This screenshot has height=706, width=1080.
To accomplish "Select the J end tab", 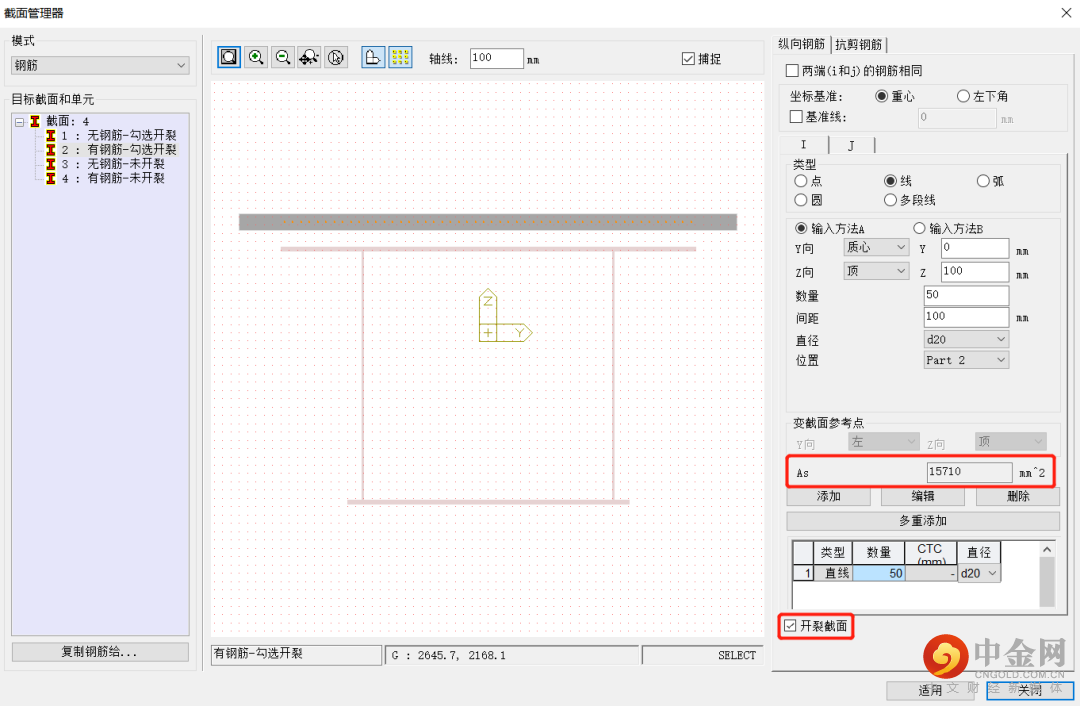I will click(851, 145).
